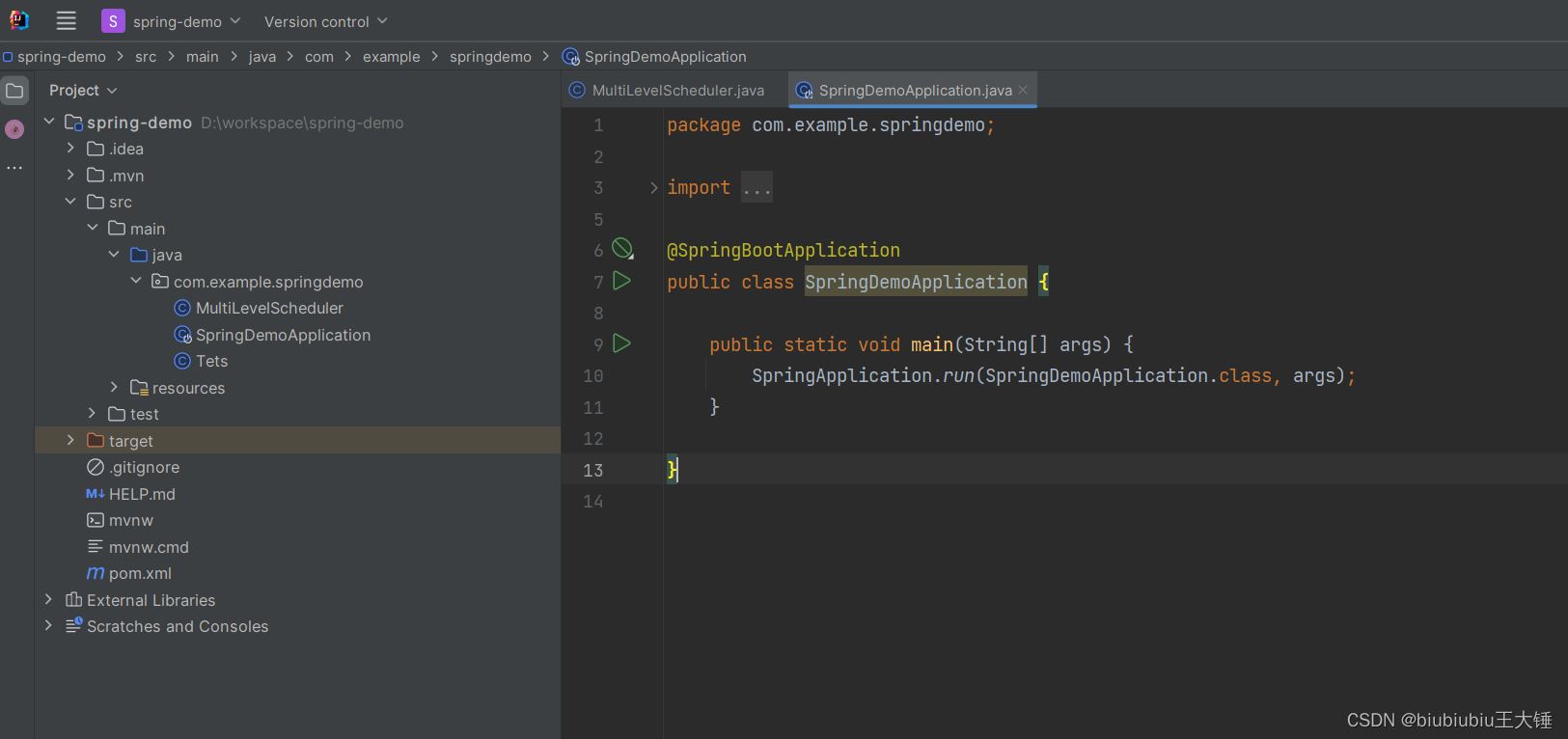This screenshot has width=1568, height=739.
Task: Open the Project view selector dropdown
Action: (x=83, y=90)
